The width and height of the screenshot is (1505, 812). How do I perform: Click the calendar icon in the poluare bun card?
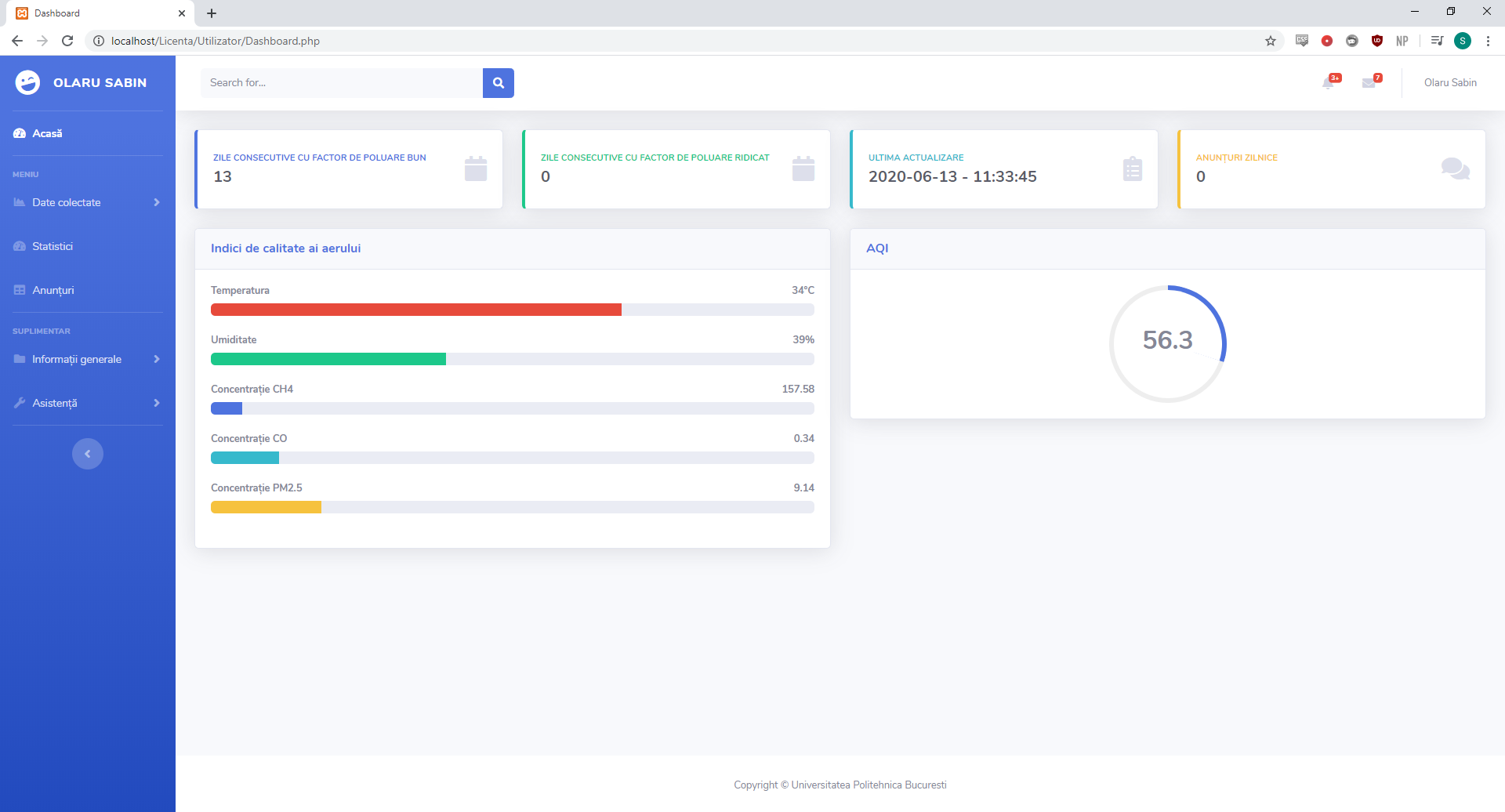point(476,169)
